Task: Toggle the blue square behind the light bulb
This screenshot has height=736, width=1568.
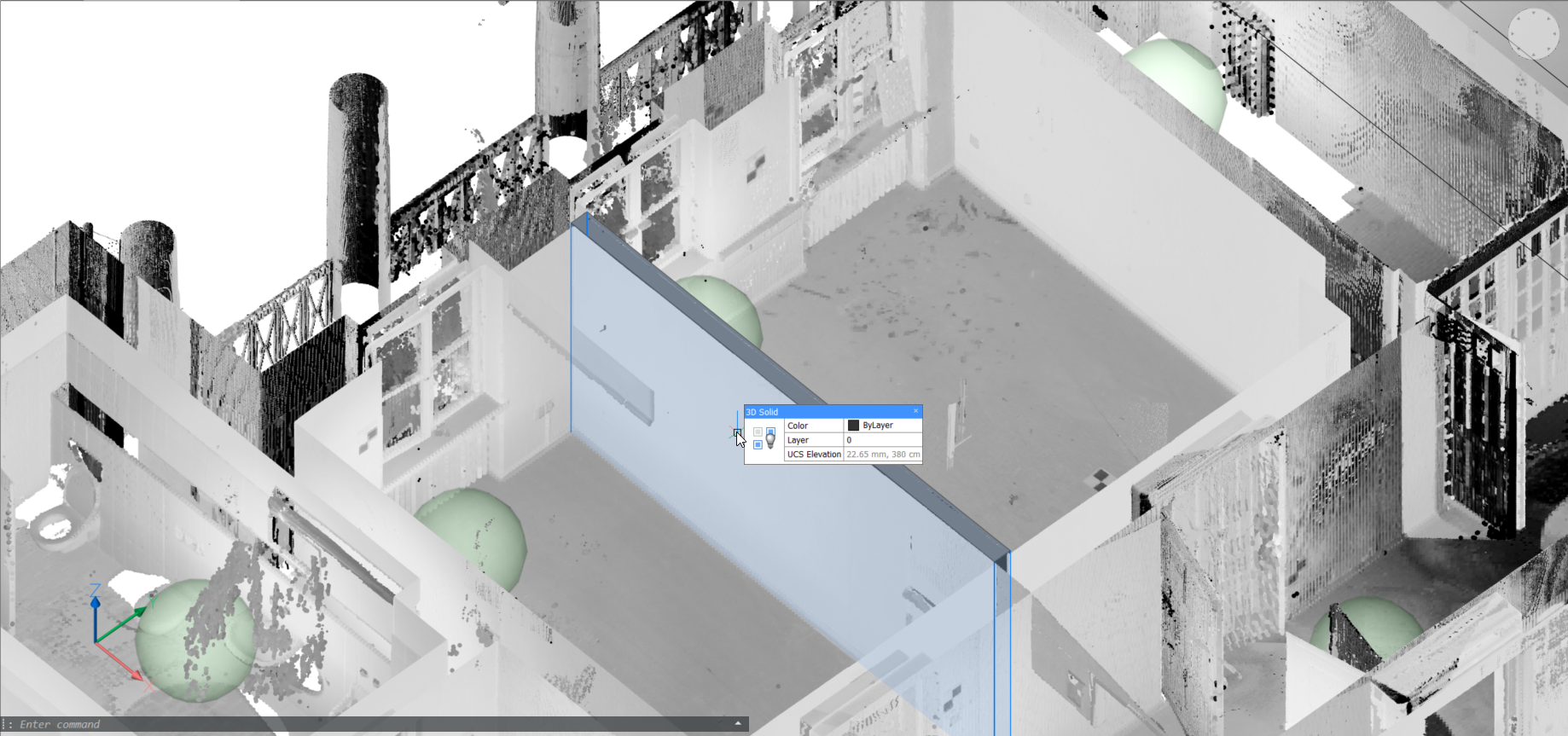Action: tap(771, 431)
